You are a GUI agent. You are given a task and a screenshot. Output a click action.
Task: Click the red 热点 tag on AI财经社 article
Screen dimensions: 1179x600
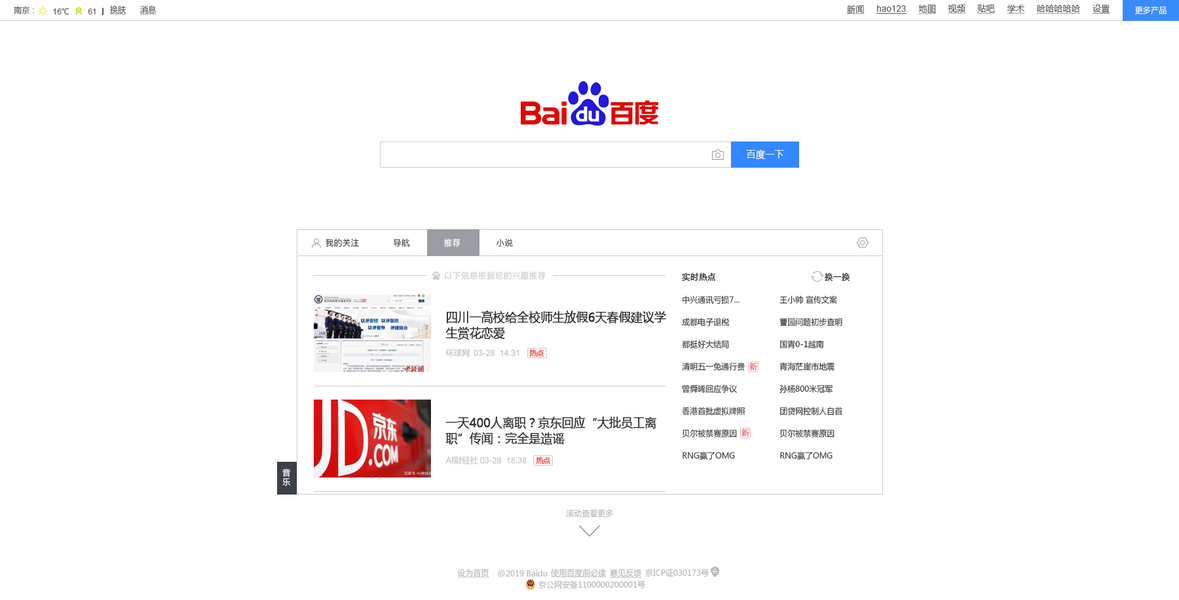pos(542,460)
